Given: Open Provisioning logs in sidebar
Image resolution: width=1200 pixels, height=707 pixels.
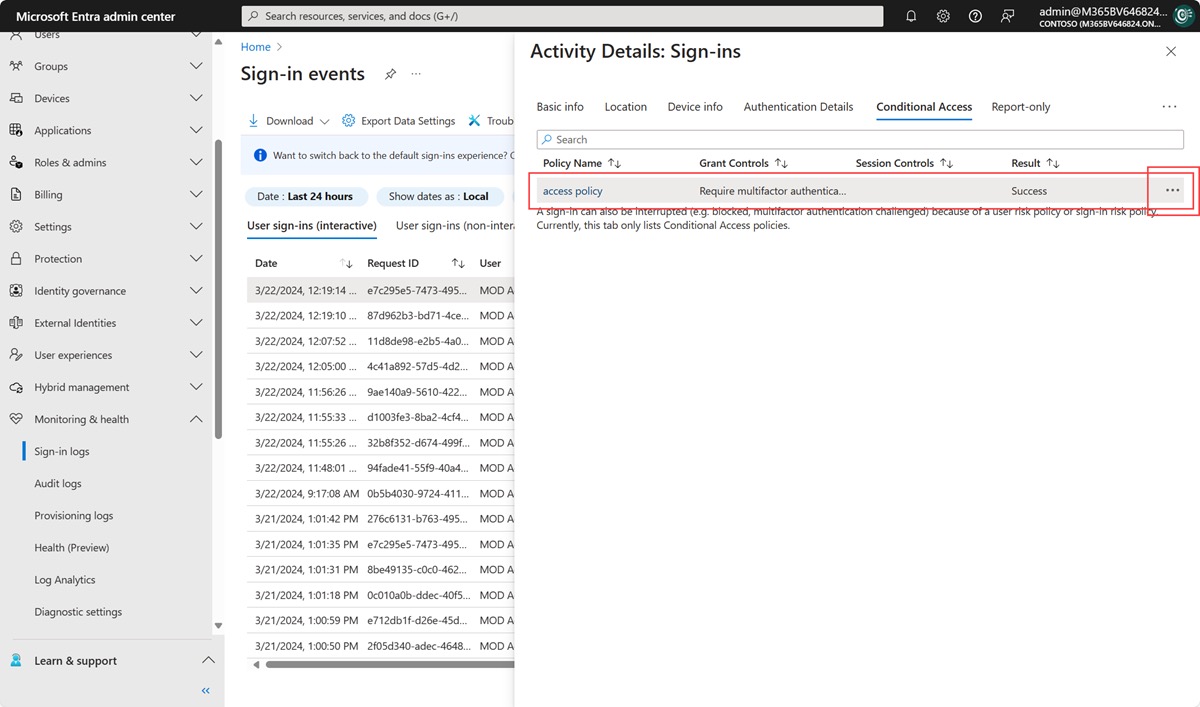Looking at the screenshot, I should (x=74, y=515).
